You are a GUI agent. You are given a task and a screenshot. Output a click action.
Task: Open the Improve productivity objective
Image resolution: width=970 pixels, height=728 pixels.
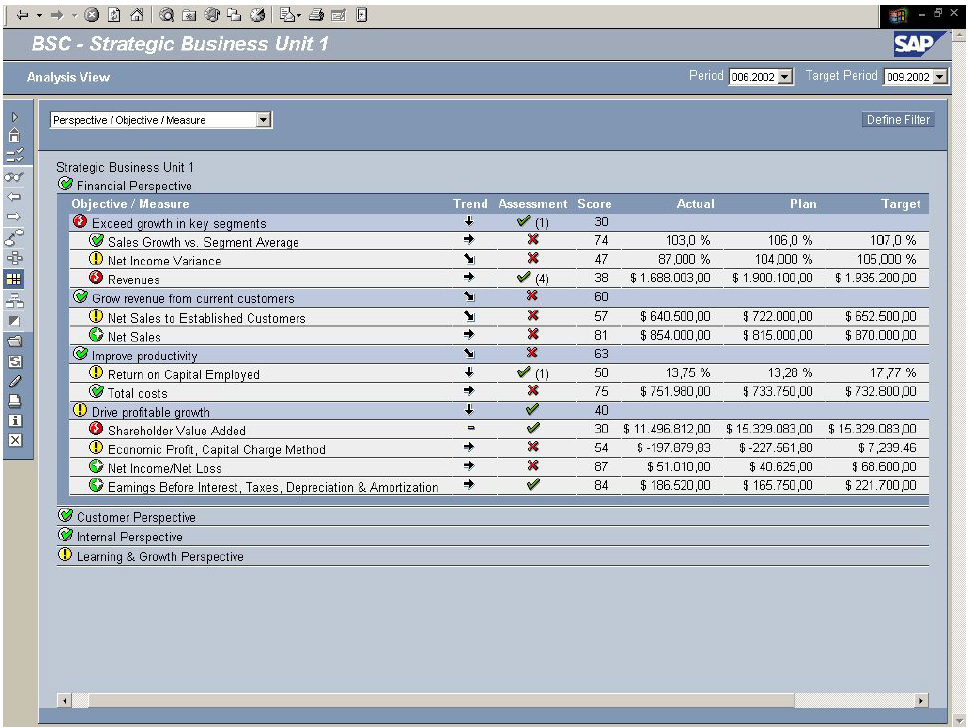[145, 356]
